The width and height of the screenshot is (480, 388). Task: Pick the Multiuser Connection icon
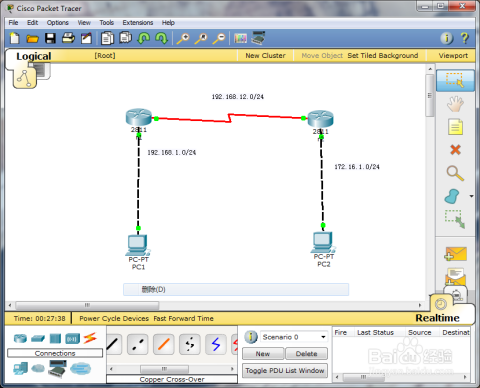(x=80, y=368)
